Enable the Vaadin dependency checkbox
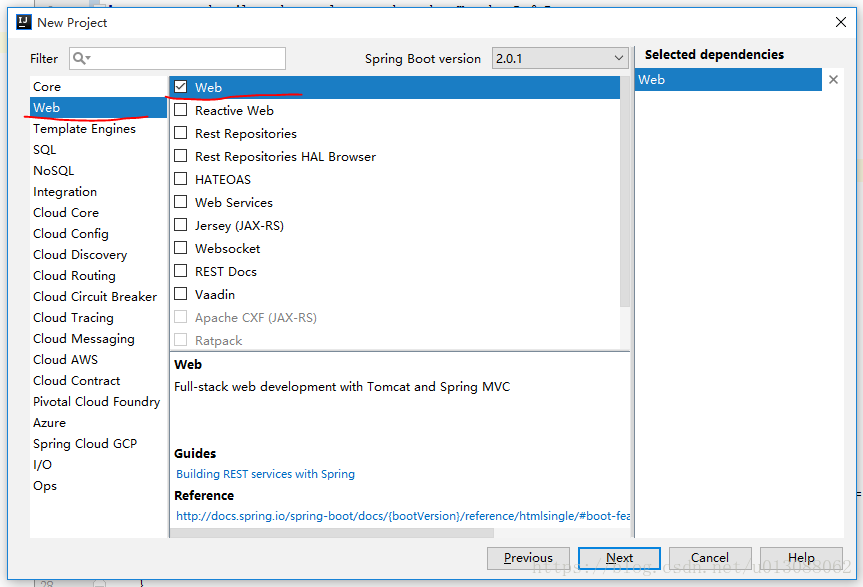863x587 pixels. [x=181, y=295]
